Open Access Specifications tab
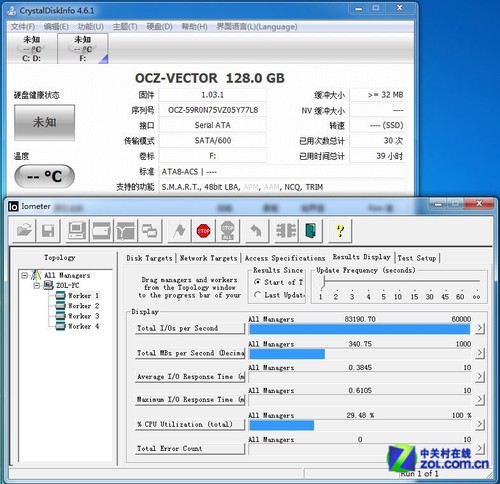 [x=285, y=258]
